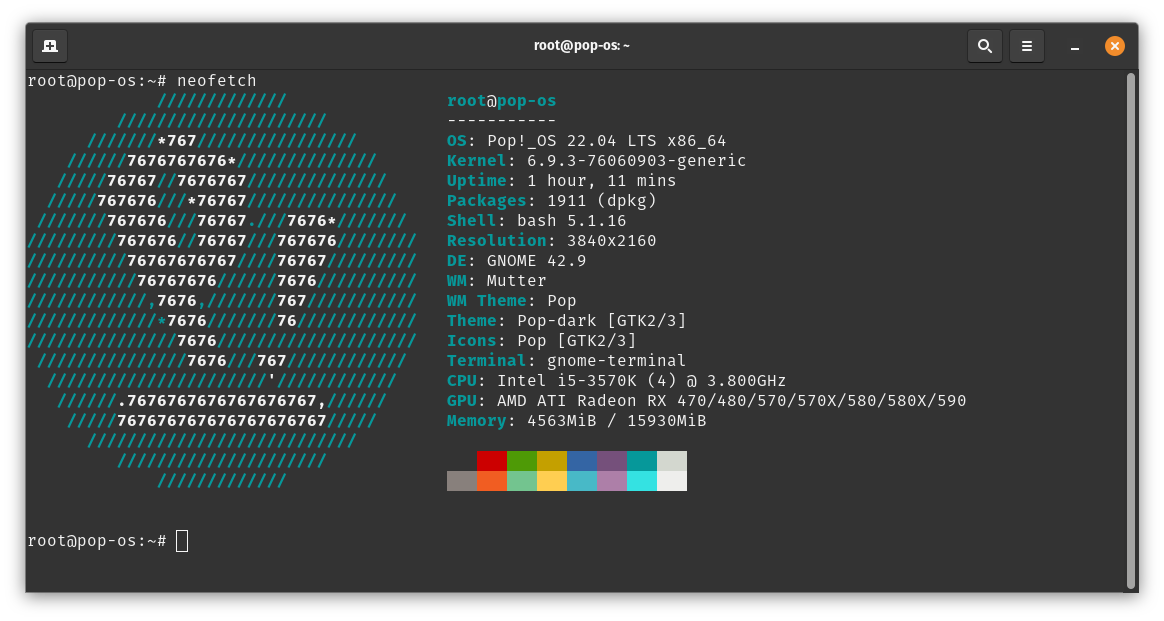Open the hamburger menu

[1027, 46]
